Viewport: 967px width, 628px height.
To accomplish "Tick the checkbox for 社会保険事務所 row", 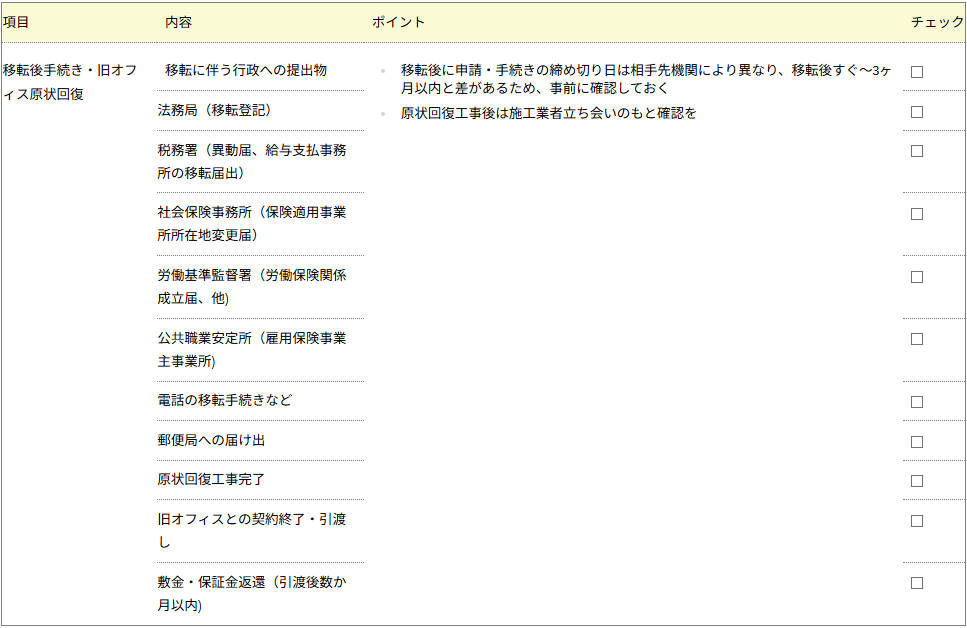I will pyautogui.click(x=916, y=214).
